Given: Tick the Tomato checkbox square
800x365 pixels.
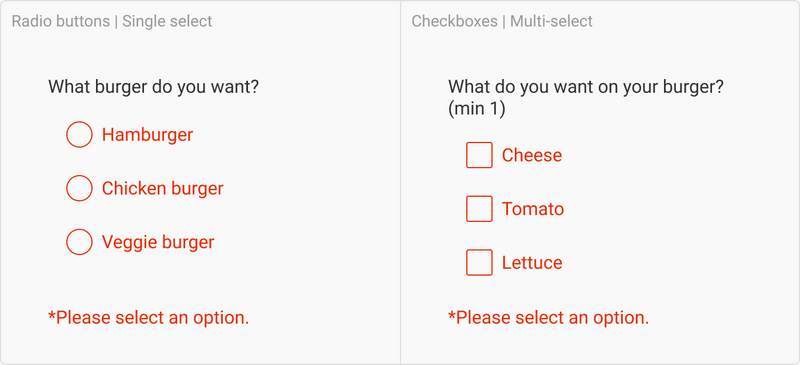Looking at the screenshot, I should 479,209.
